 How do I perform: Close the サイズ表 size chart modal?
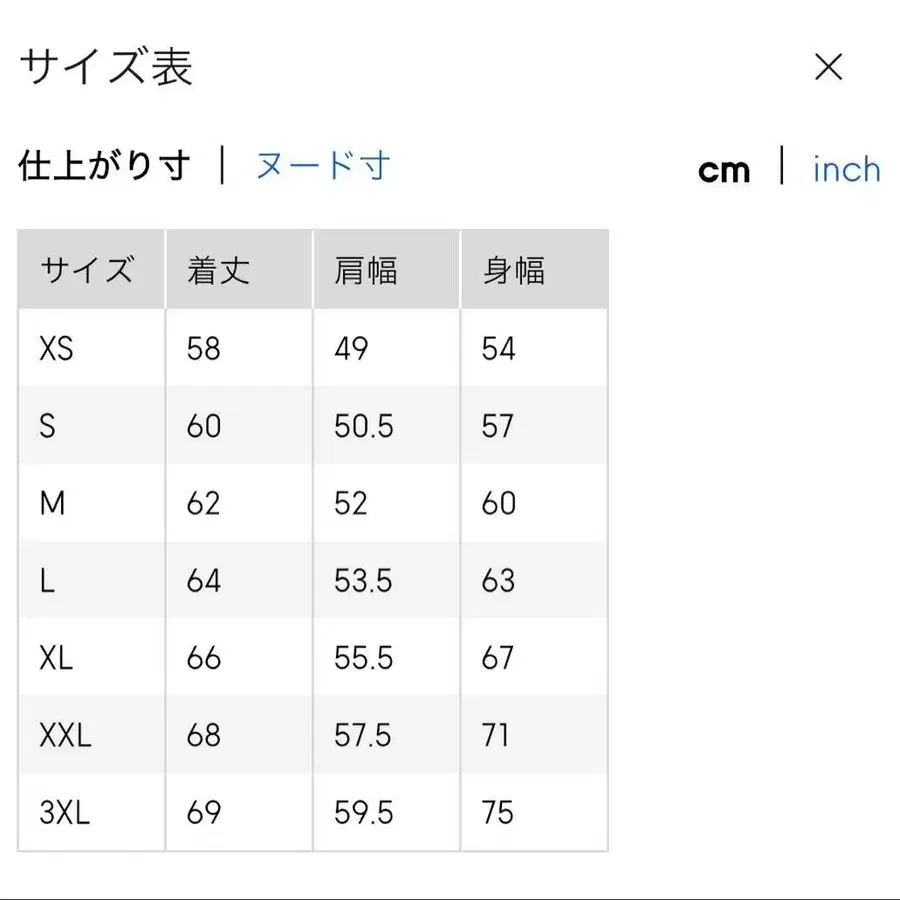tap(829, 67)
